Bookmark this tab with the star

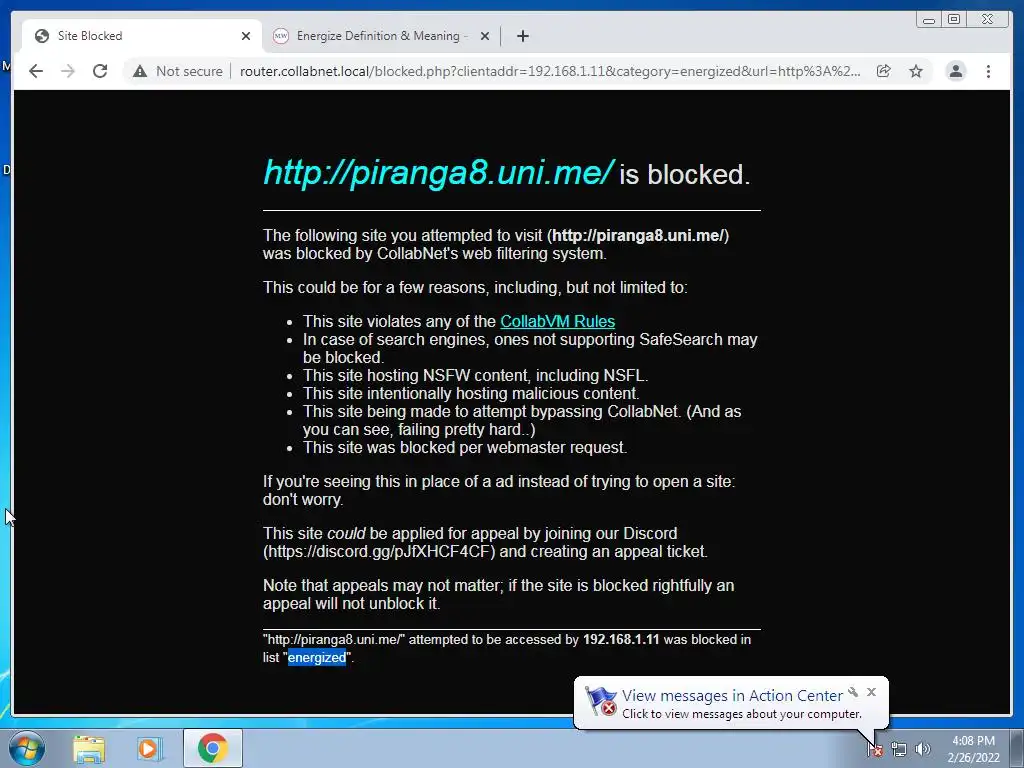tap(916, 71)
